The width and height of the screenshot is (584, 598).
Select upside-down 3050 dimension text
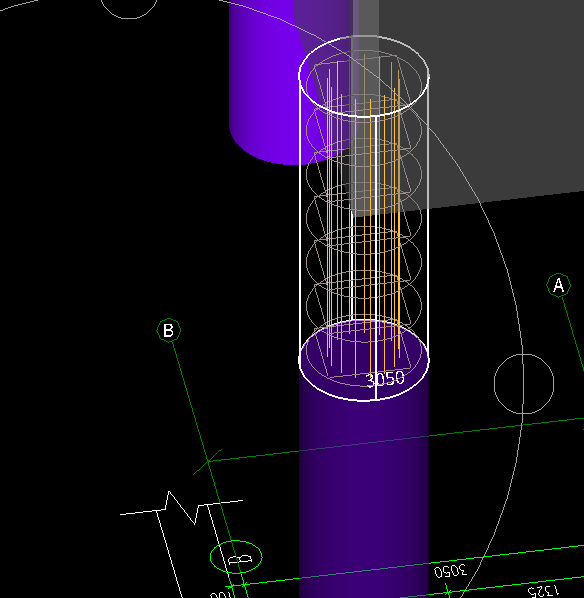coord(450,571)
